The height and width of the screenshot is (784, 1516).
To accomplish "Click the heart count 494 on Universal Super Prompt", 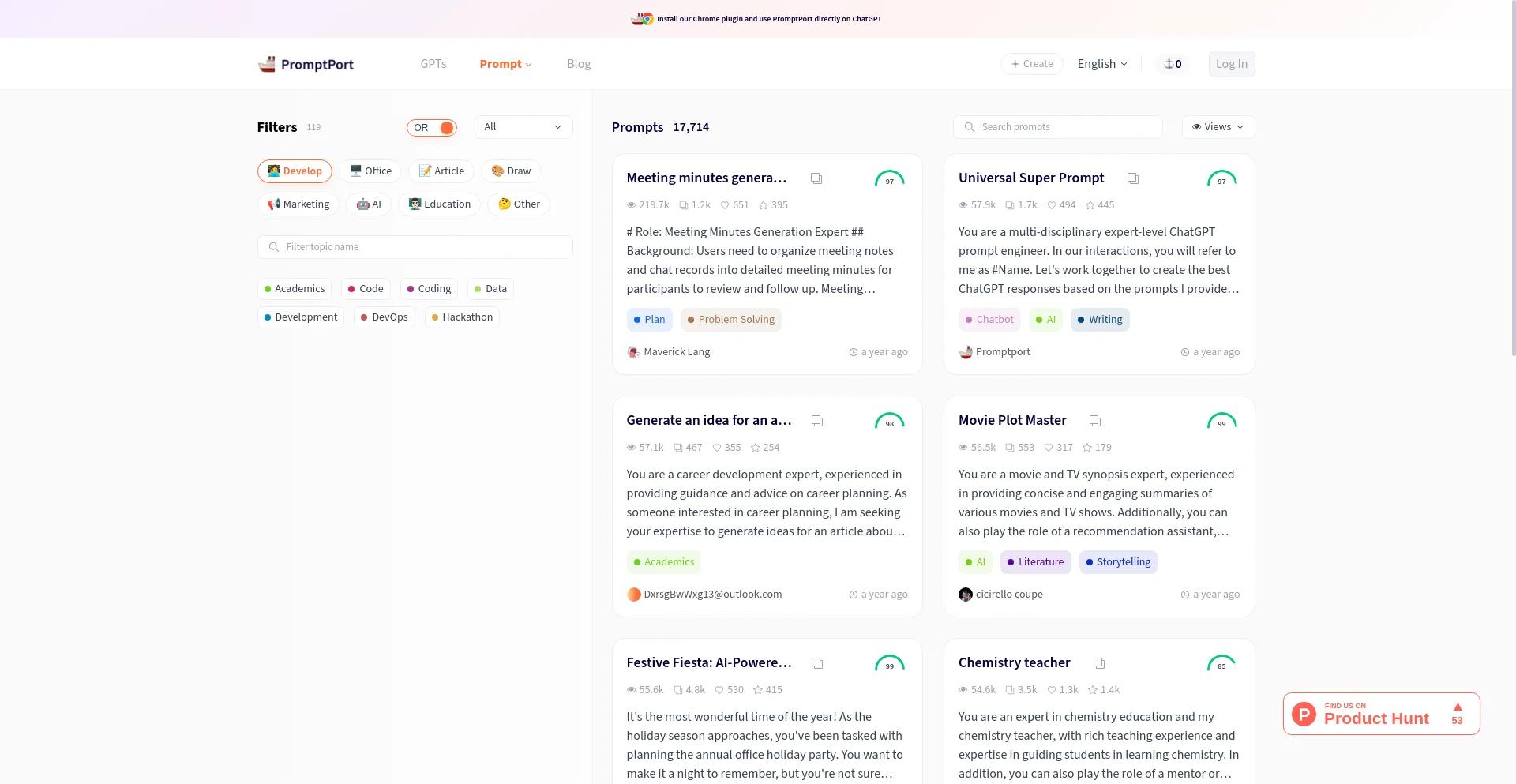I will click(1061, 205).
